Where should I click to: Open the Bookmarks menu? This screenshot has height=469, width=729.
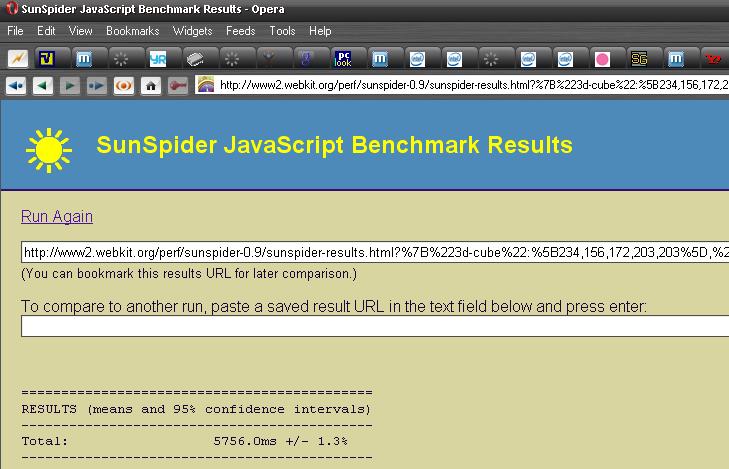(133, 31)
